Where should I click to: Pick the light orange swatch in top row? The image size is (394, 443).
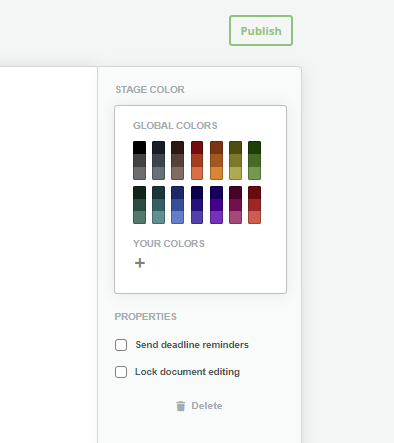216,173
